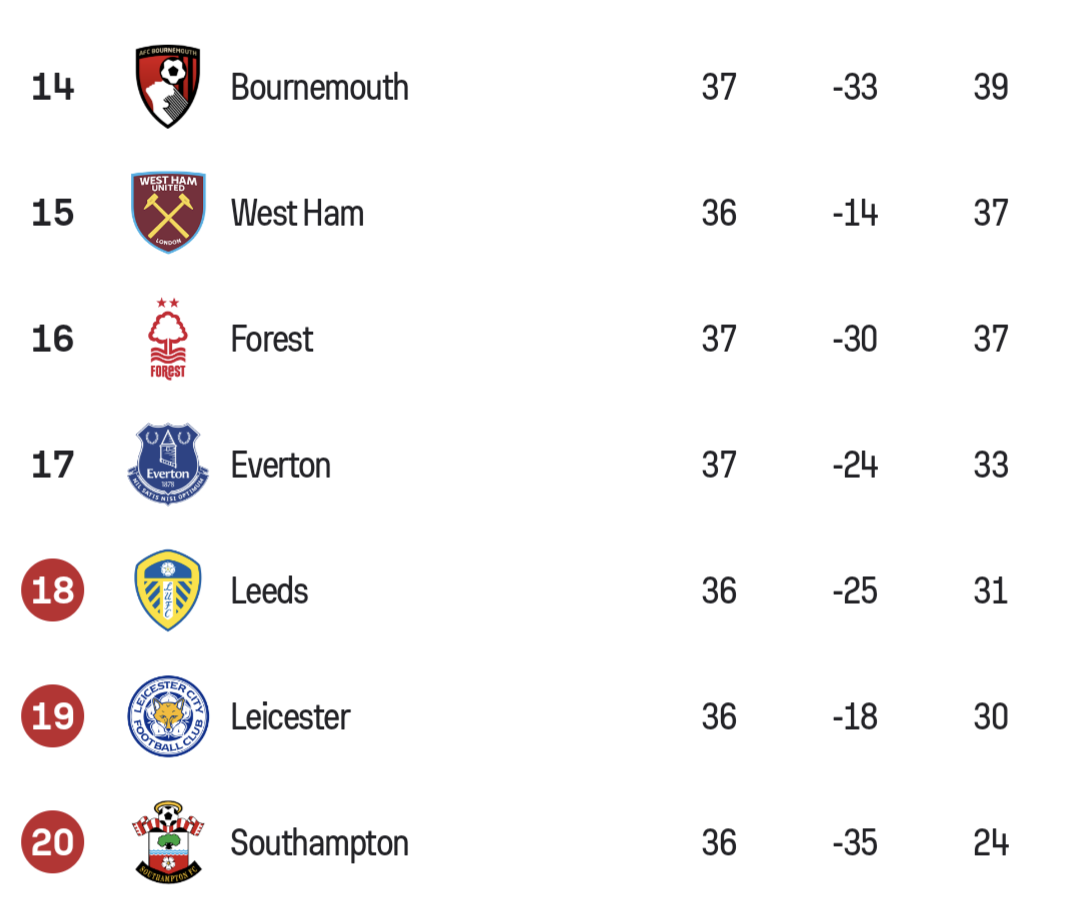
Task: Open the Everton team name link
Action: tap(280, 466)
